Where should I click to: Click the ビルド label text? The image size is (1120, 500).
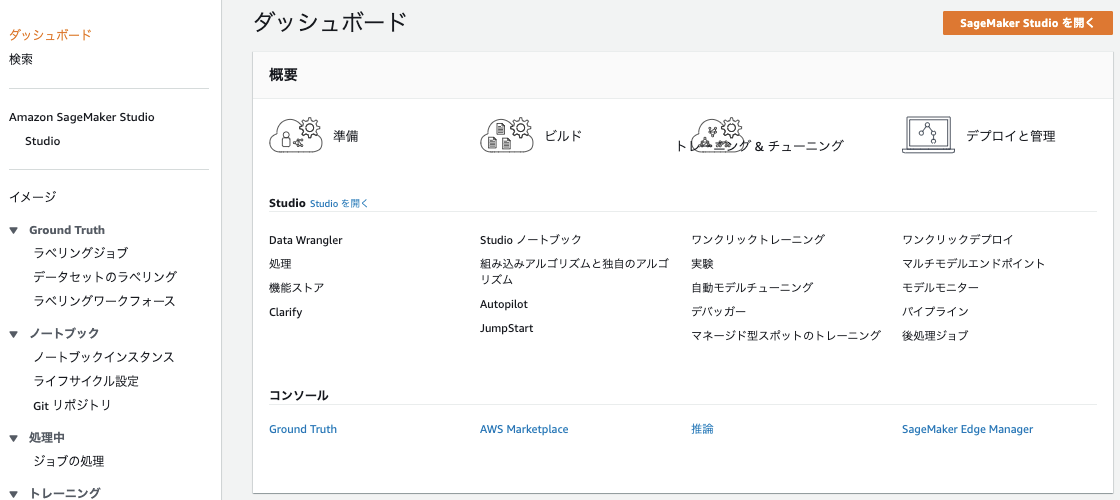point(563,136)
